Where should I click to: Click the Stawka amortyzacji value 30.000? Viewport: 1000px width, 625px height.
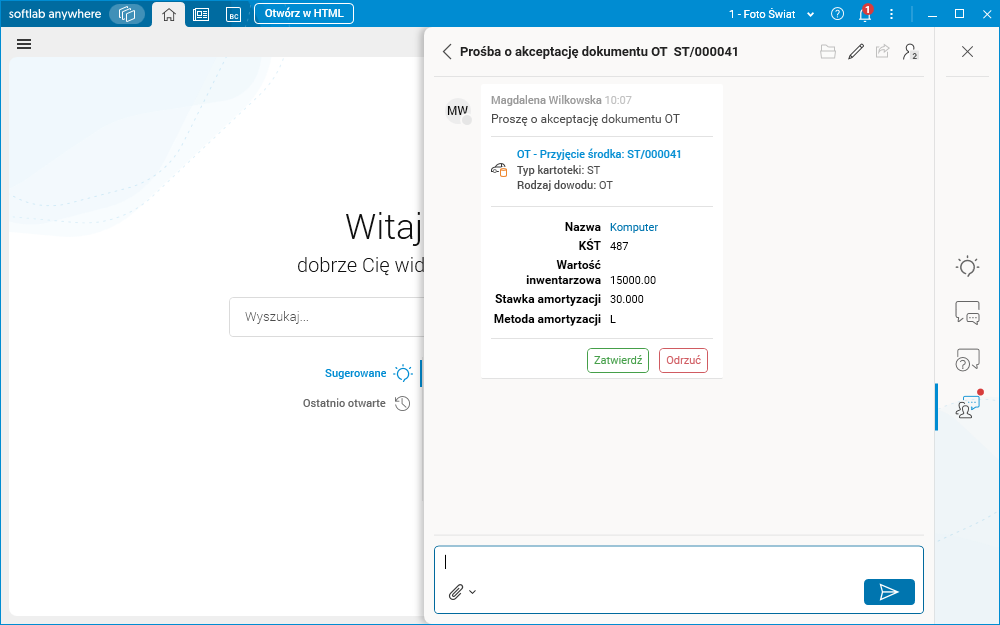pos(626,299)
